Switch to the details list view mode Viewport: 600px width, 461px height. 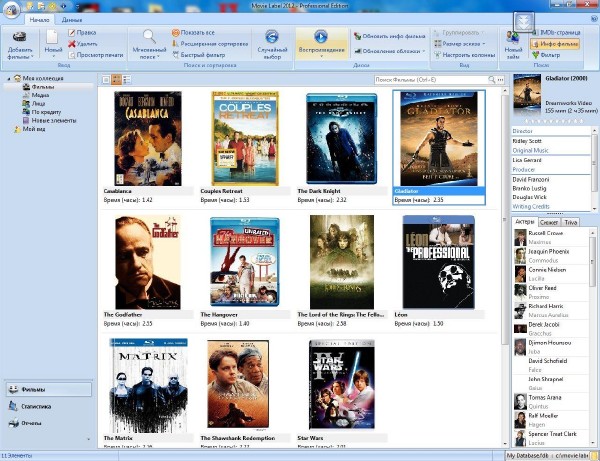point(127,79)
